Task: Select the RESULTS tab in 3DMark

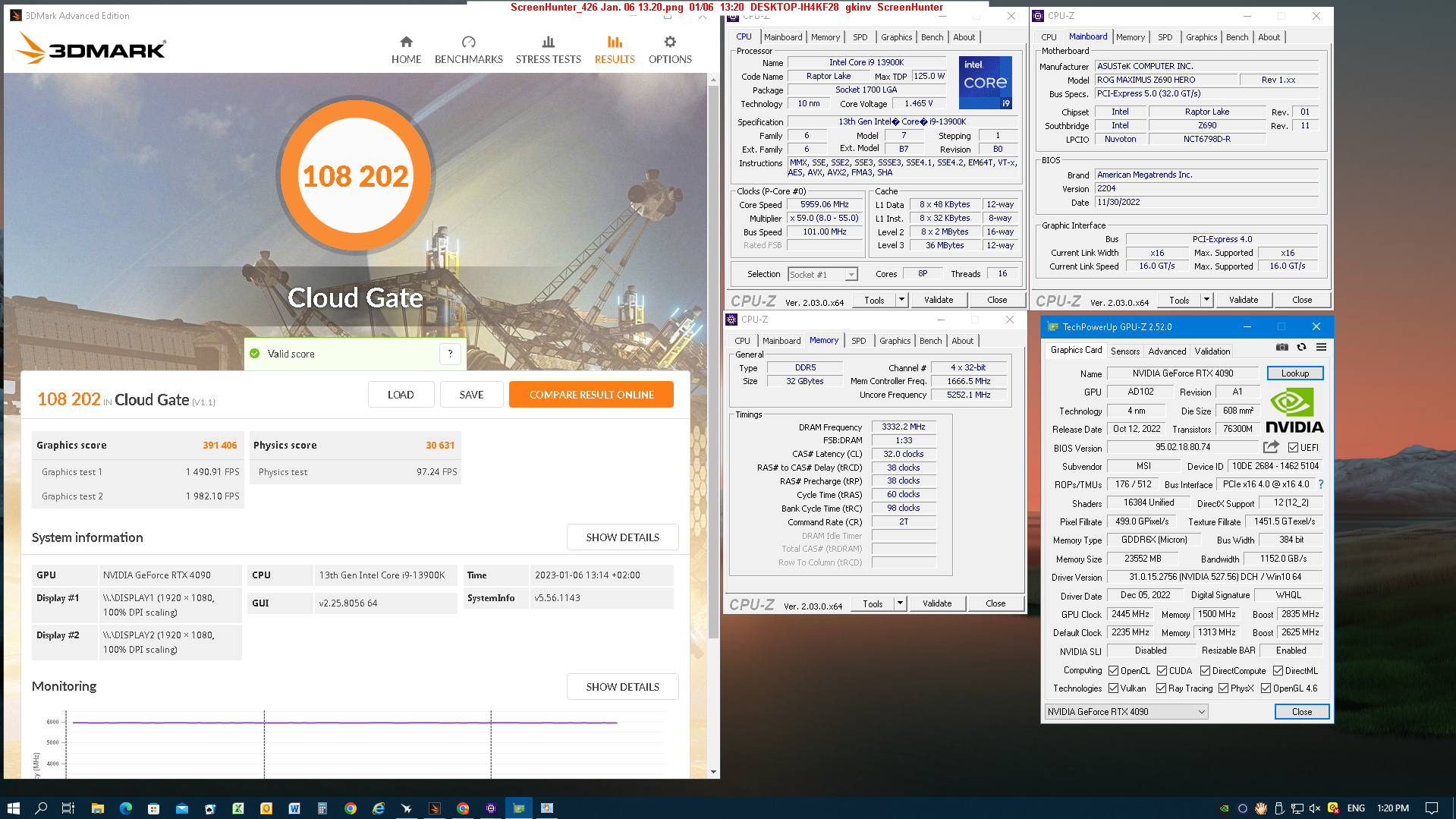Action: click(615, 50)
